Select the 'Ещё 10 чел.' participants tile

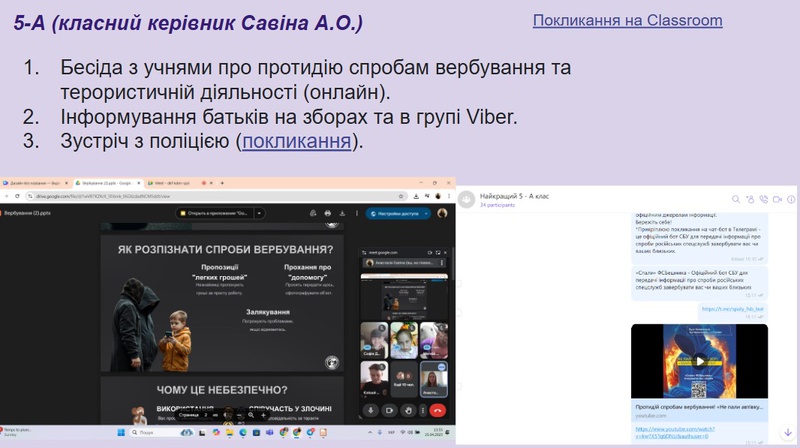point(404,379)
